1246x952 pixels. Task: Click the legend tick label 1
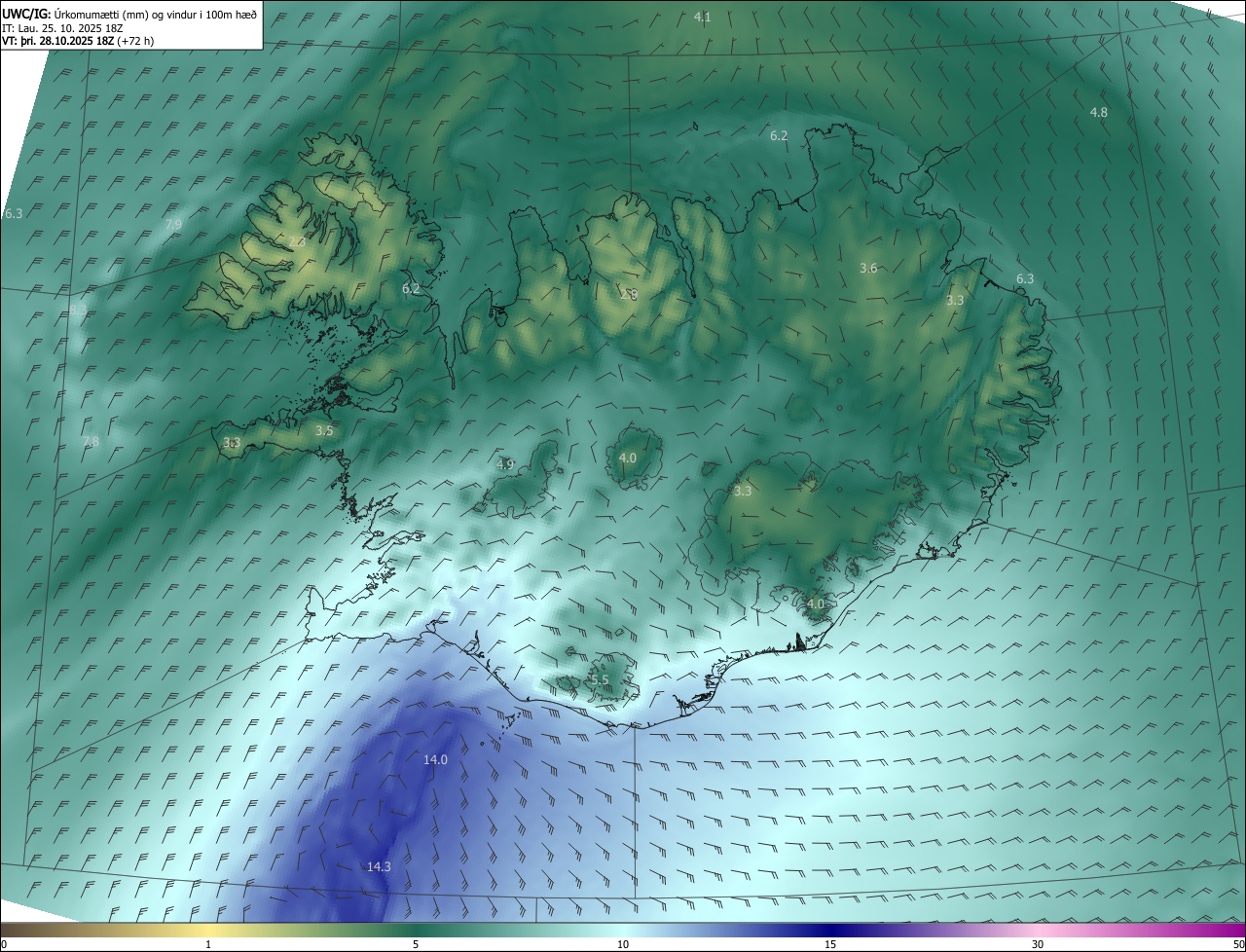208,944
